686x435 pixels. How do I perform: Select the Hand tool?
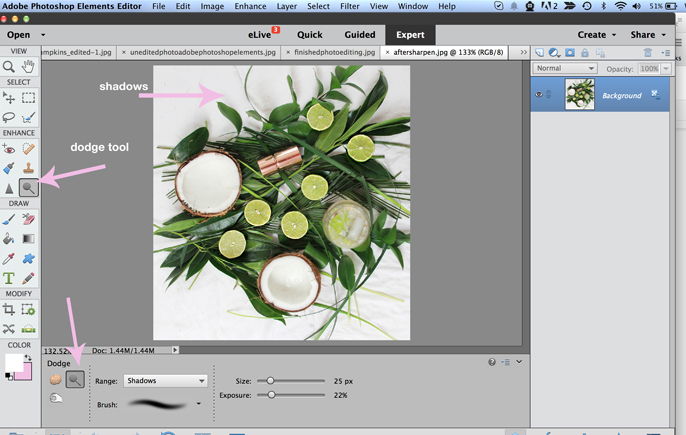click(x=28, y=66)
